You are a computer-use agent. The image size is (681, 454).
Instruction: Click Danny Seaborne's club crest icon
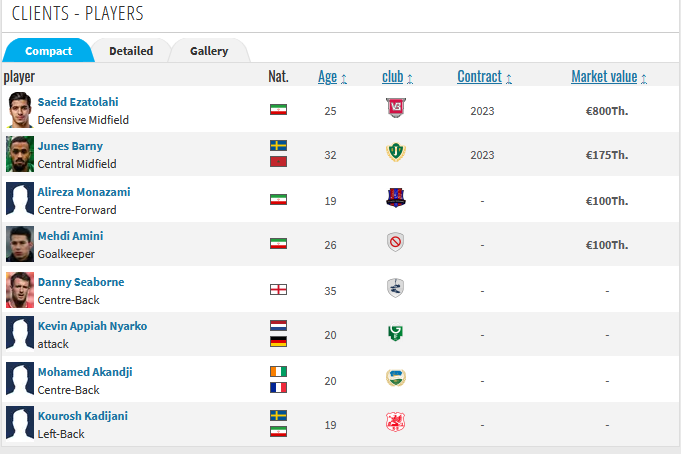(x=396, y=289)
